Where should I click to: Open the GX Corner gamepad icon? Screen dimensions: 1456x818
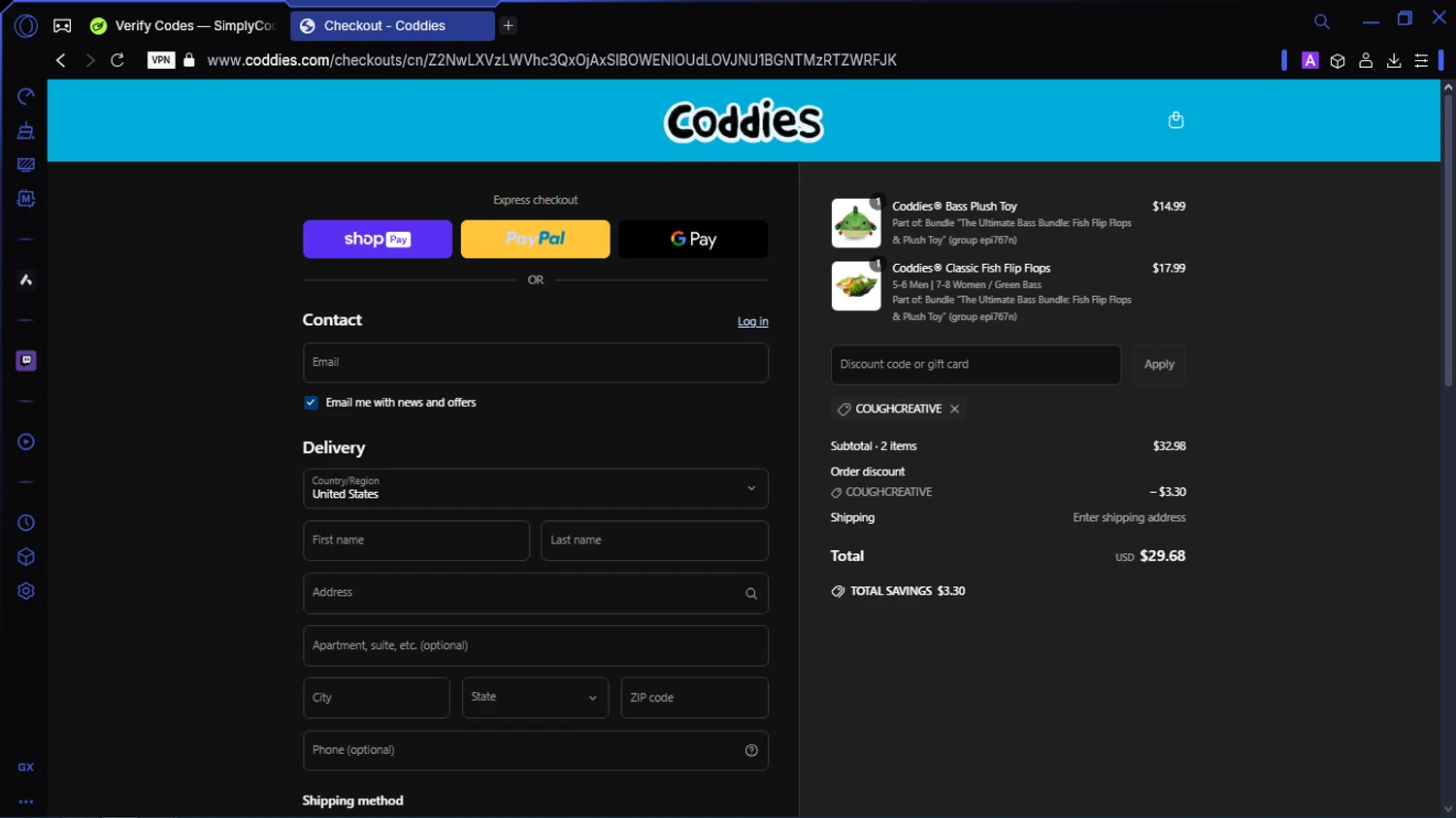click(62, 26)
